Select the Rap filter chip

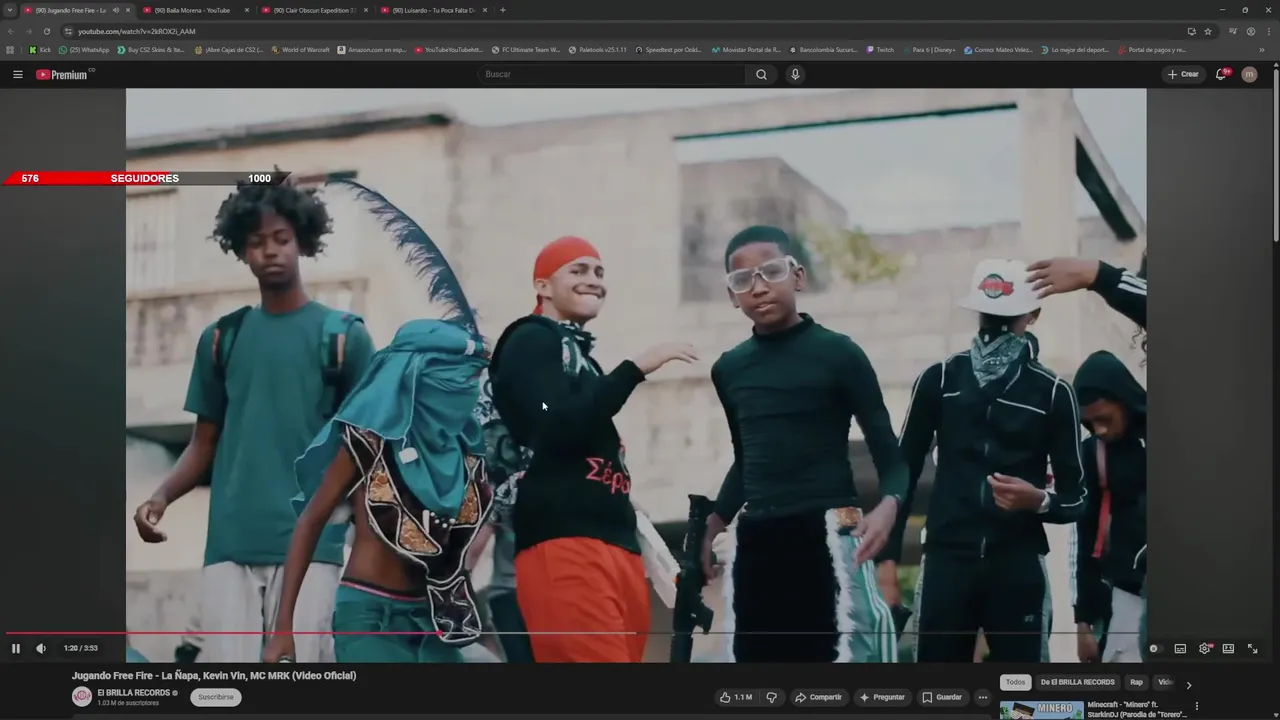pyautogui.click(x=1136, y=682)
